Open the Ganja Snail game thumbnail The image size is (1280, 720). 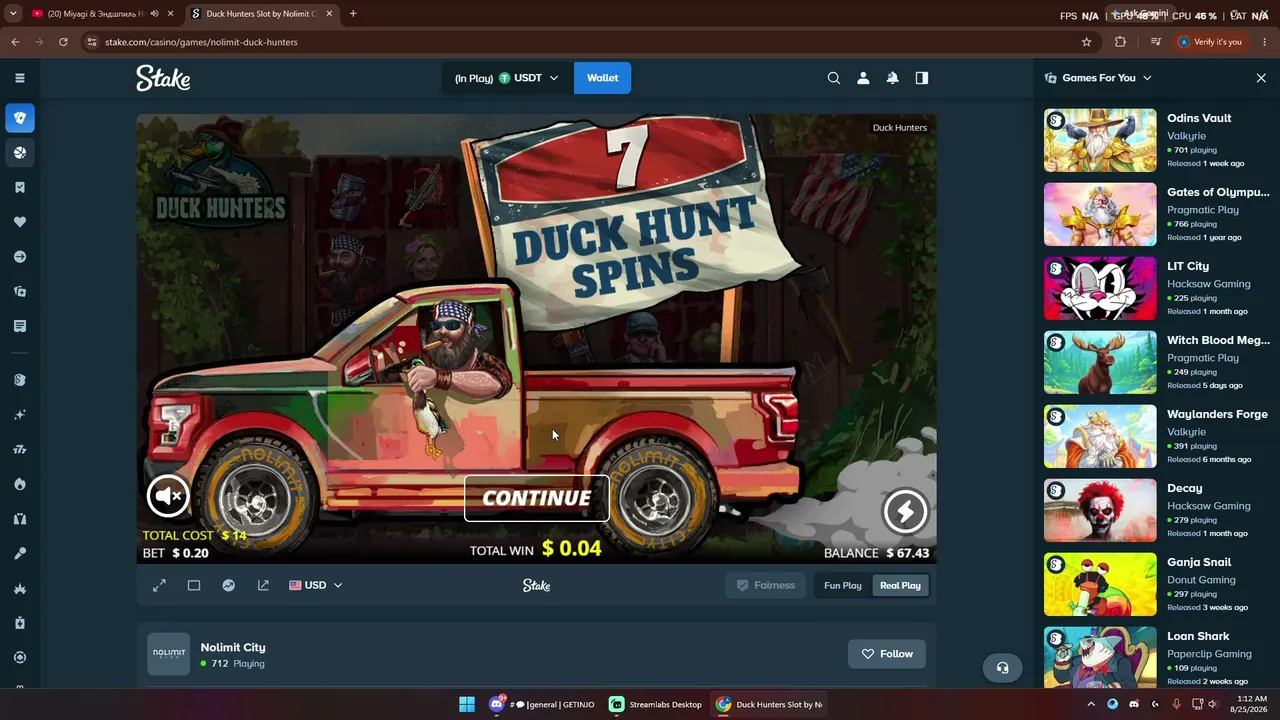tap(1100, 584)
